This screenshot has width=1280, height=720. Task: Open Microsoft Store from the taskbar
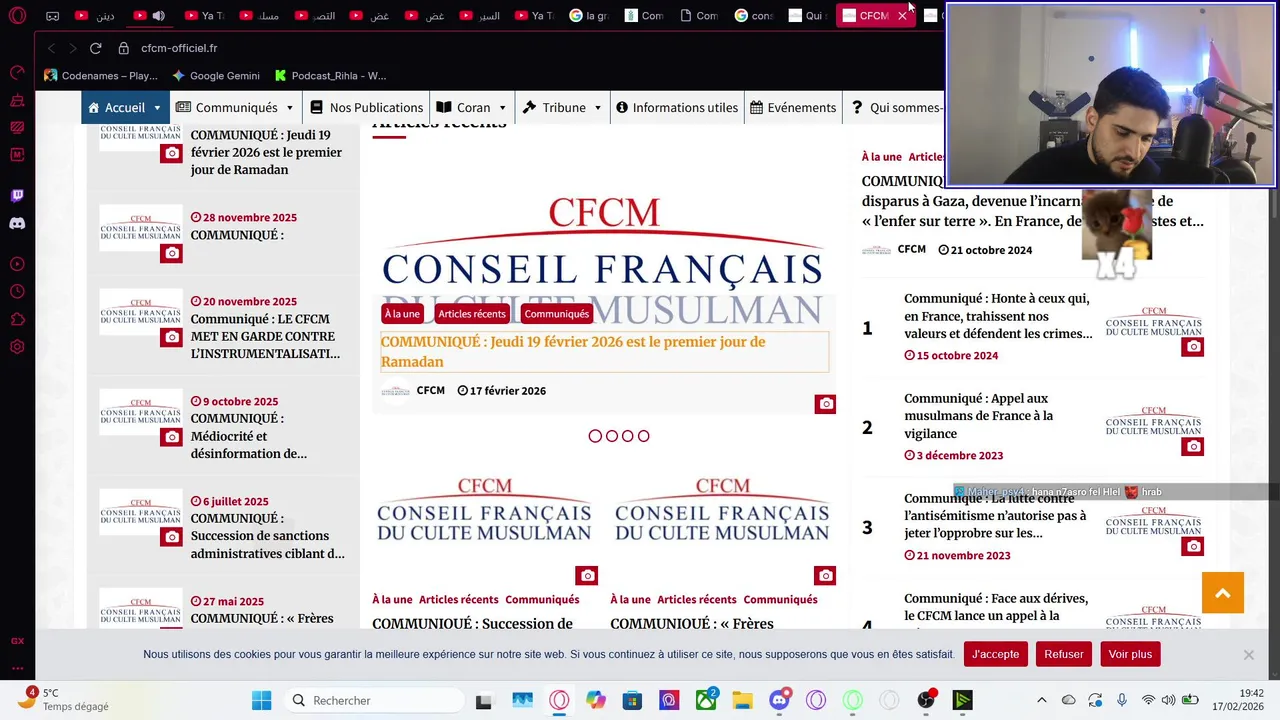pos(632,700)
